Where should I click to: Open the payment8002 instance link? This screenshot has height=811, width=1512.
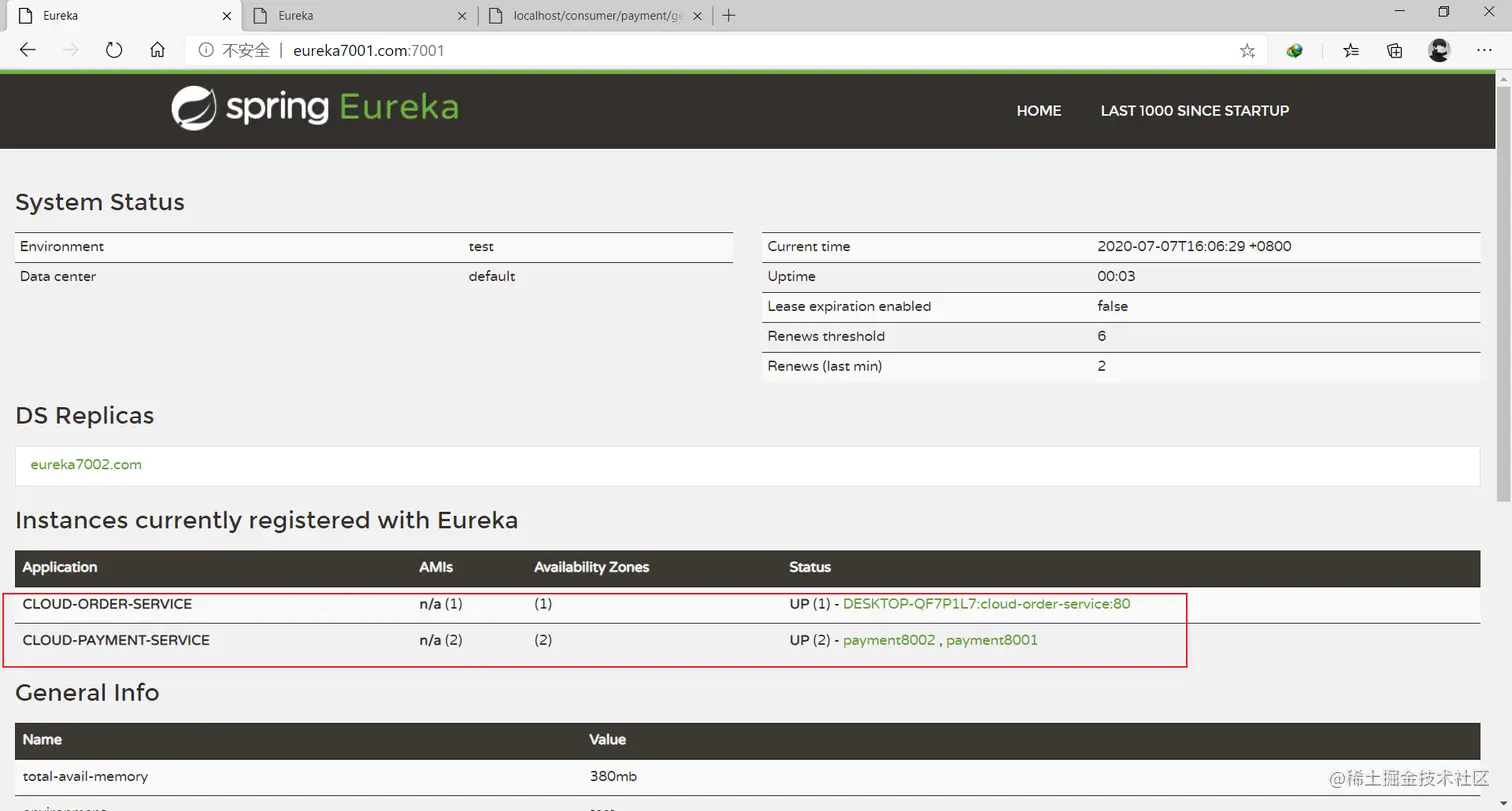[x=889, y=640]
